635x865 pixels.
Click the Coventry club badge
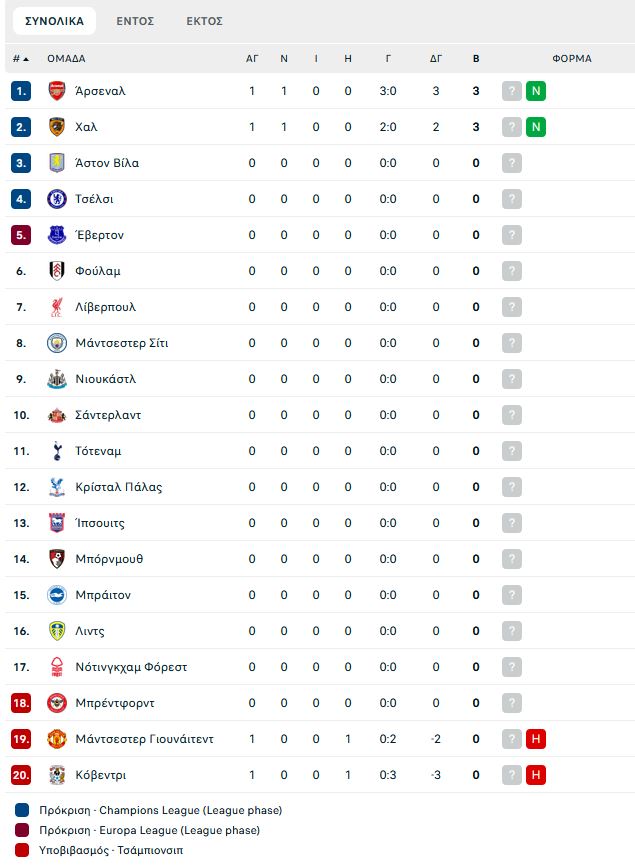tap(57, 775)
